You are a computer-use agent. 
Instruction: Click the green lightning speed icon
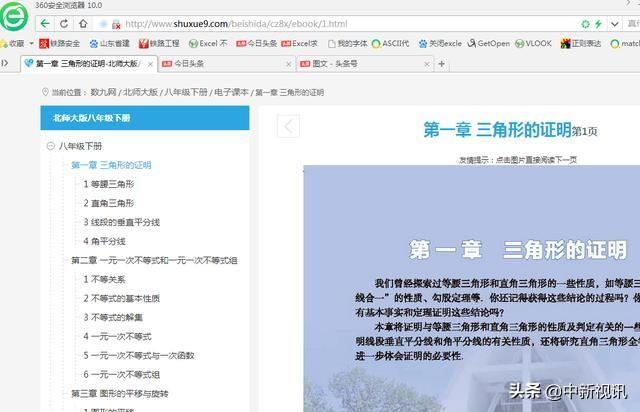pyautogui.click(x=598, y=24)
